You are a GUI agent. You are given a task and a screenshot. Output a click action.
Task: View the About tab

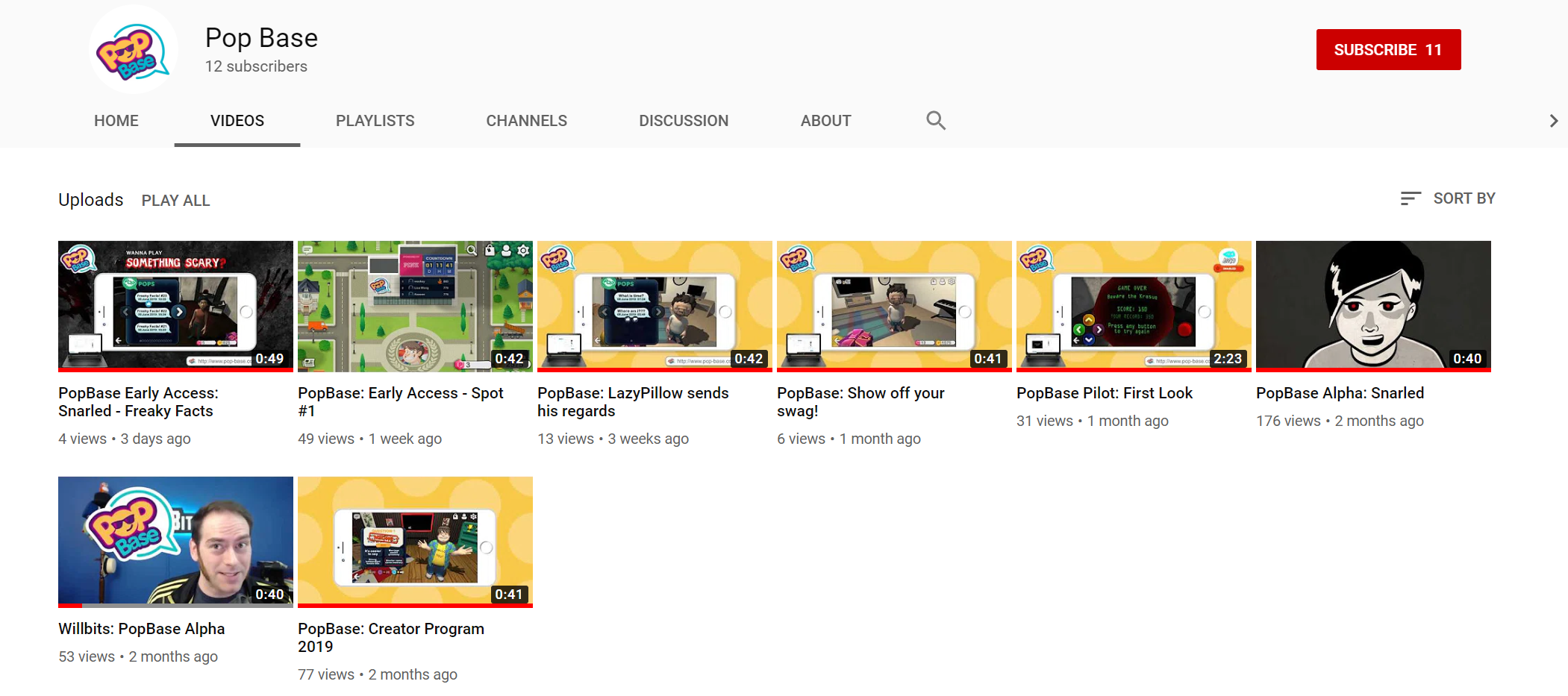pyautogui.click(x=825, y=121)
